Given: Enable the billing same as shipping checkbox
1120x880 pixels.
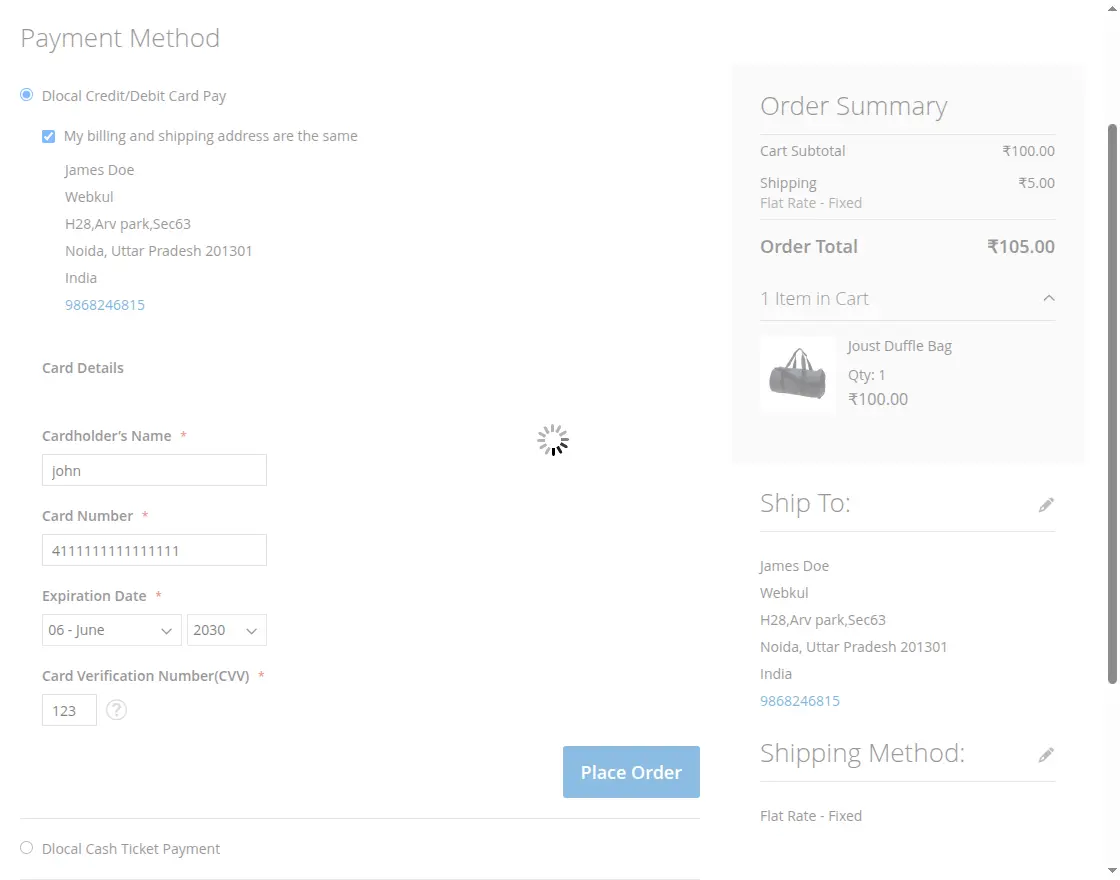Looking at the screenshot, I should (x=47, y=135).
